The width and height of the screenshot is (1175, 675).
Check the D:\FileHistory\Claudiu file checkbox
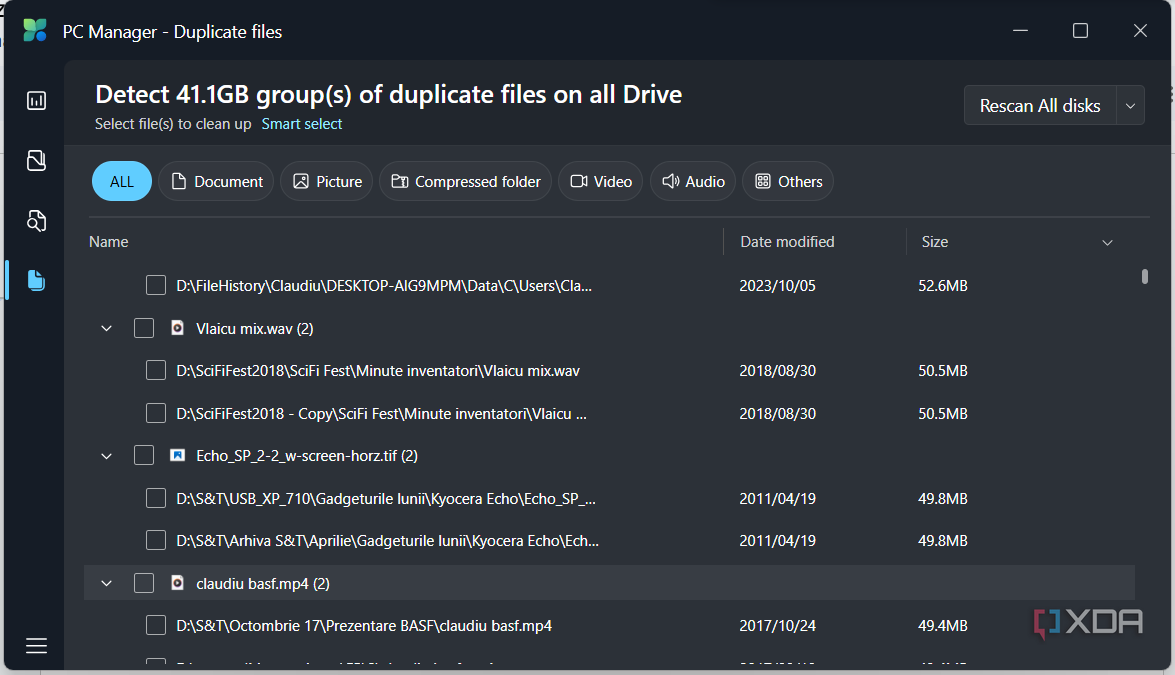(x=156, y=285)
